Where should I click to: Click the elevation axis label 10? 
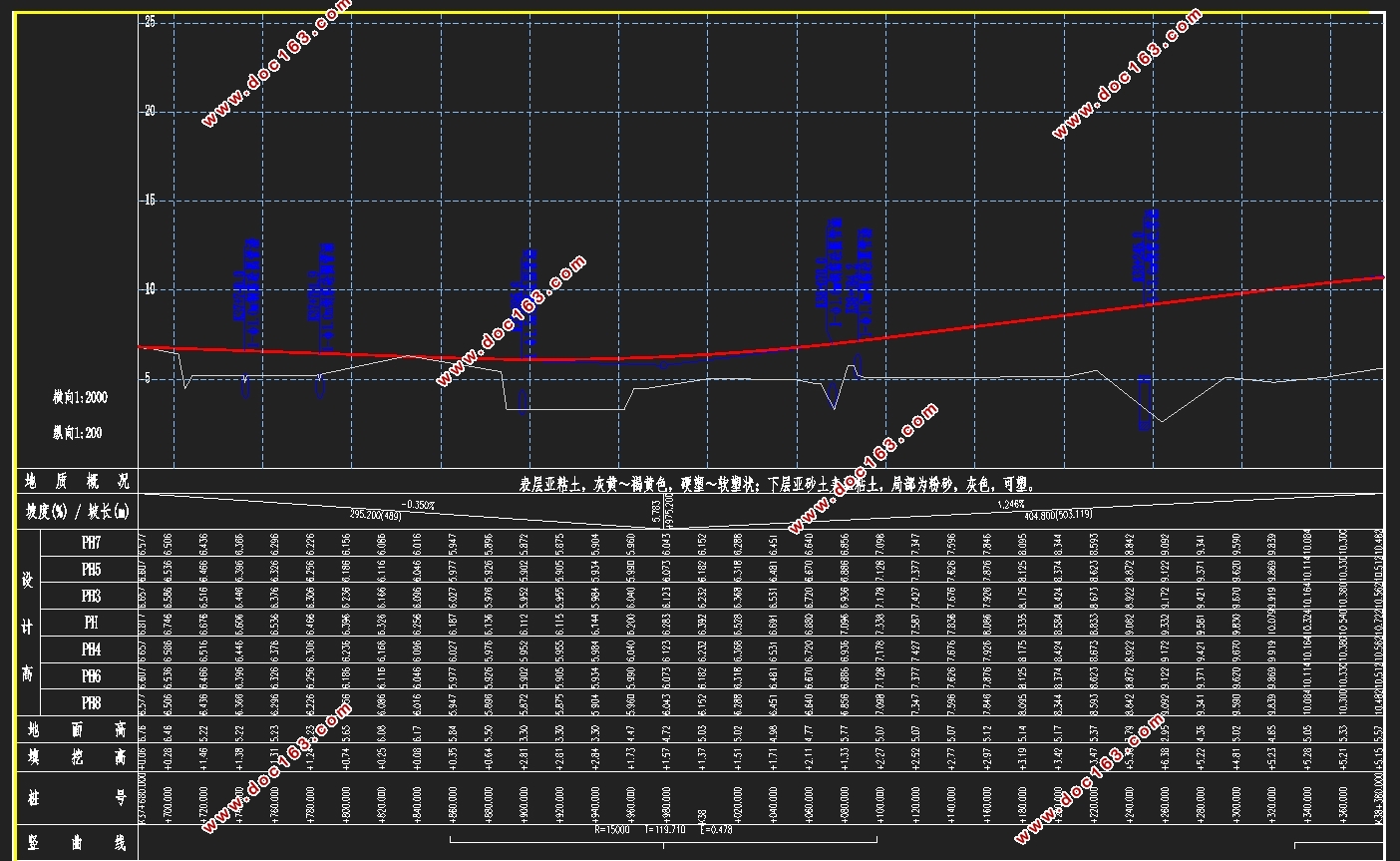(x=150, y=289)
